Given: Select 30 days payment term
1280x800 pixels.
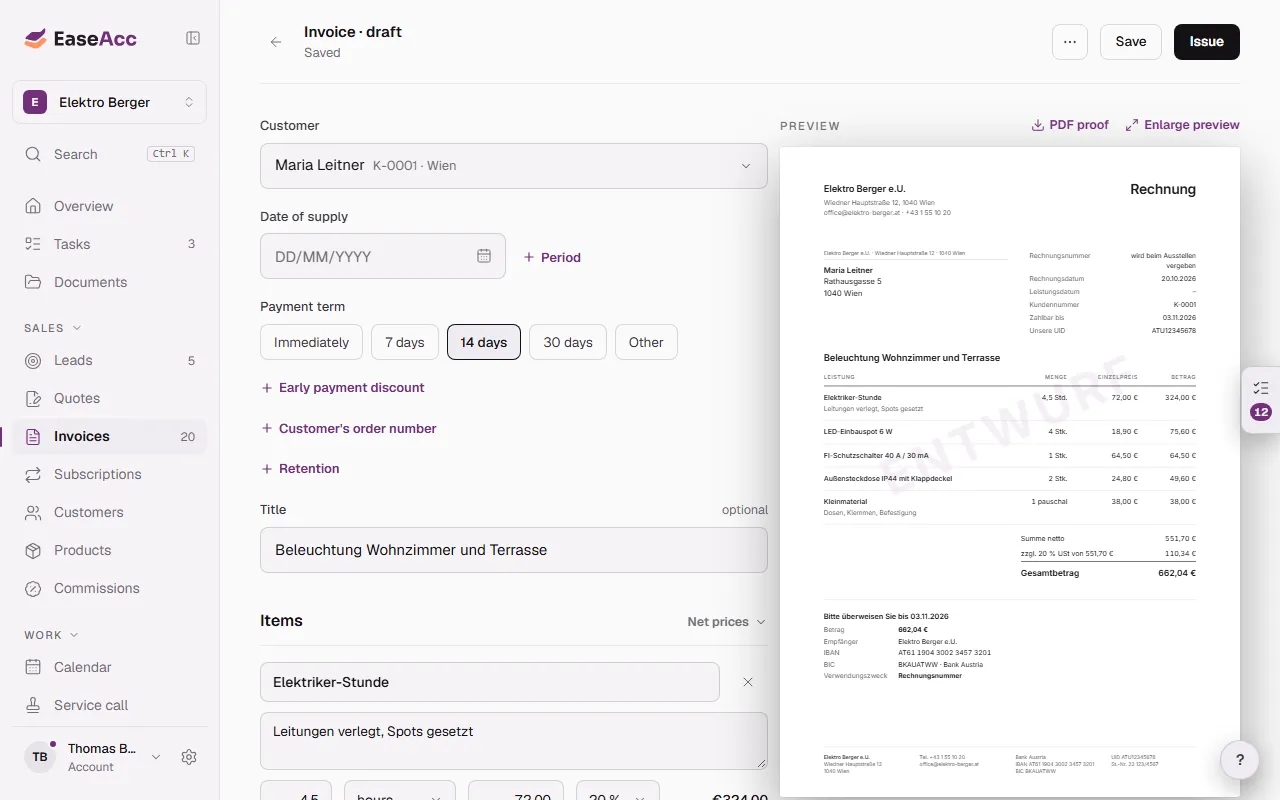Looking at the screenshot, I should pos(568,342).
